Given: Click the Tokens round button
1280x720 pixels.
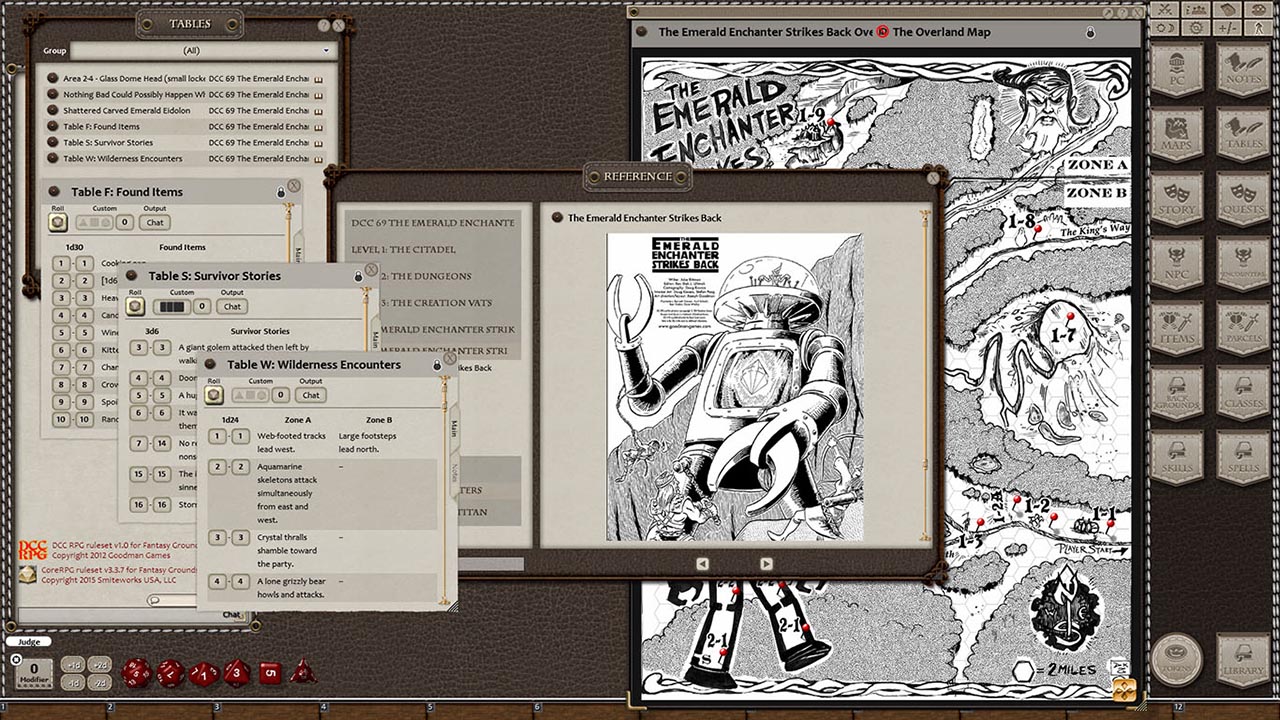Looking at the screenshot, I should (x=1177, y=659).
